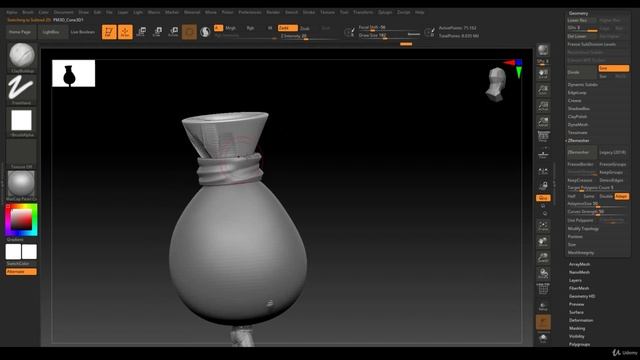Image resolution: width=640 pixels, height=360 pixels.
Task: Open the Home Page button
Action: pos(20,32)
